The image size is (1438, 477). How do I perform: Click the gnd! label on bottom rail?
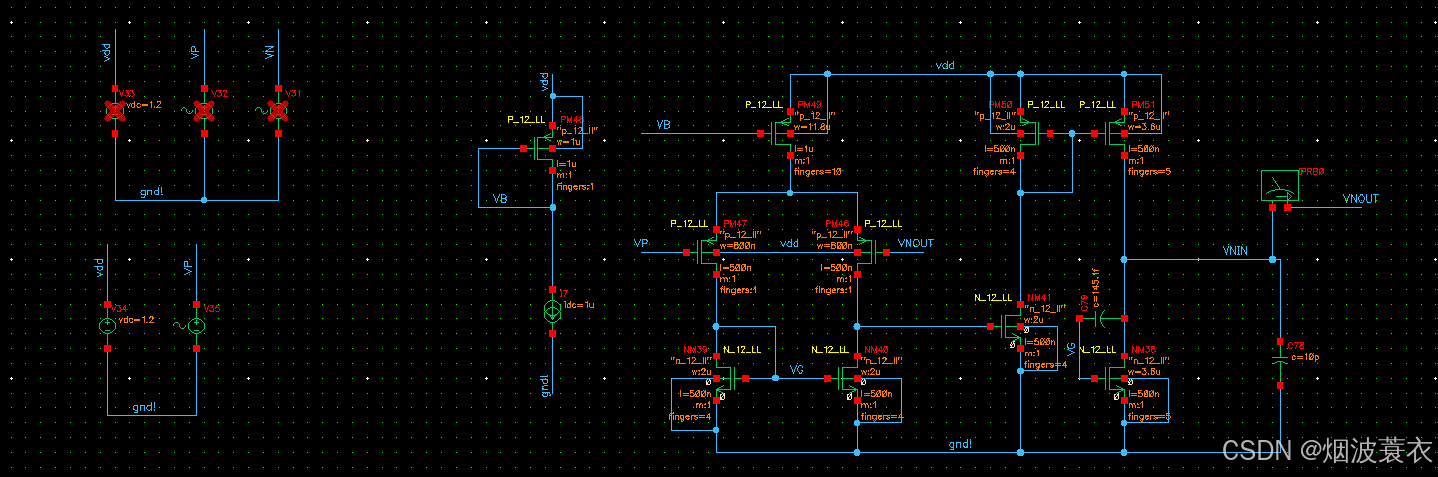click(960, 443)
